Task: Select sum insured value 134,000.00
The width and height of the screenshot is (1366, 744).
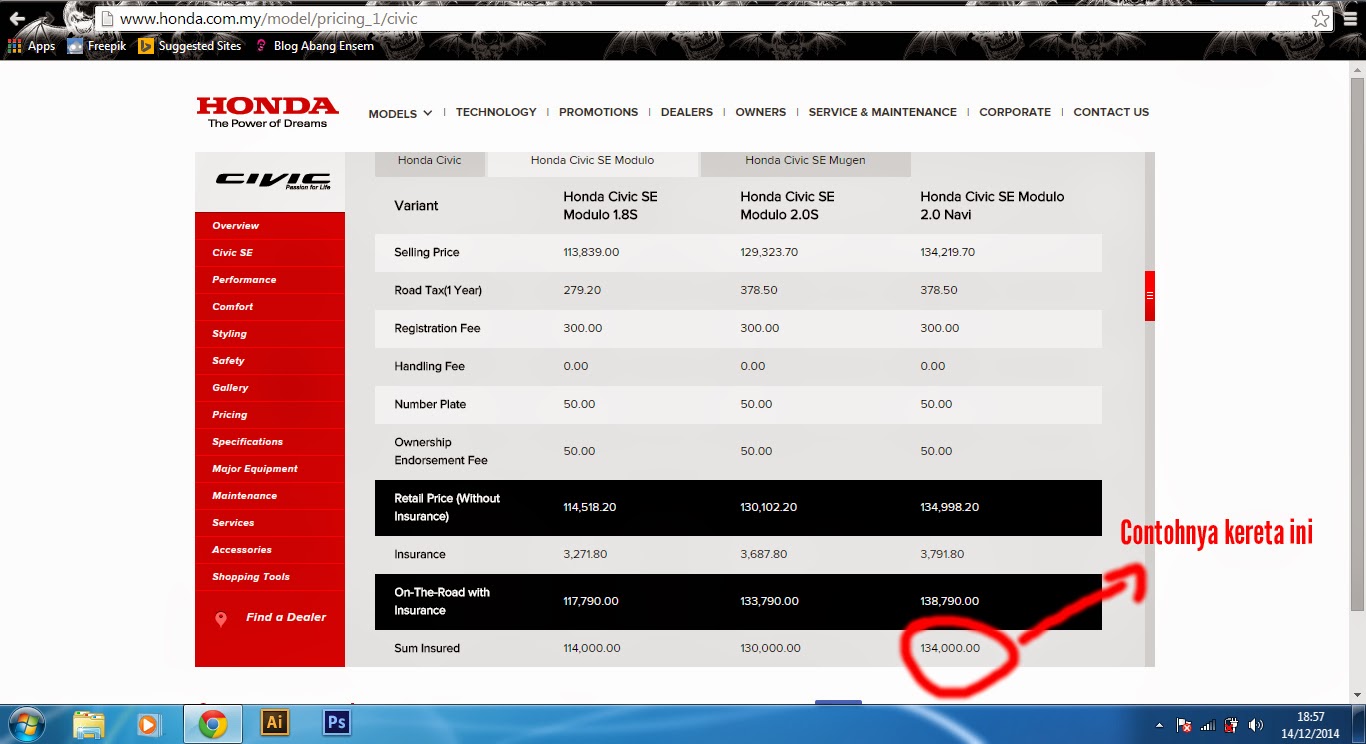Action: [950, 648]
